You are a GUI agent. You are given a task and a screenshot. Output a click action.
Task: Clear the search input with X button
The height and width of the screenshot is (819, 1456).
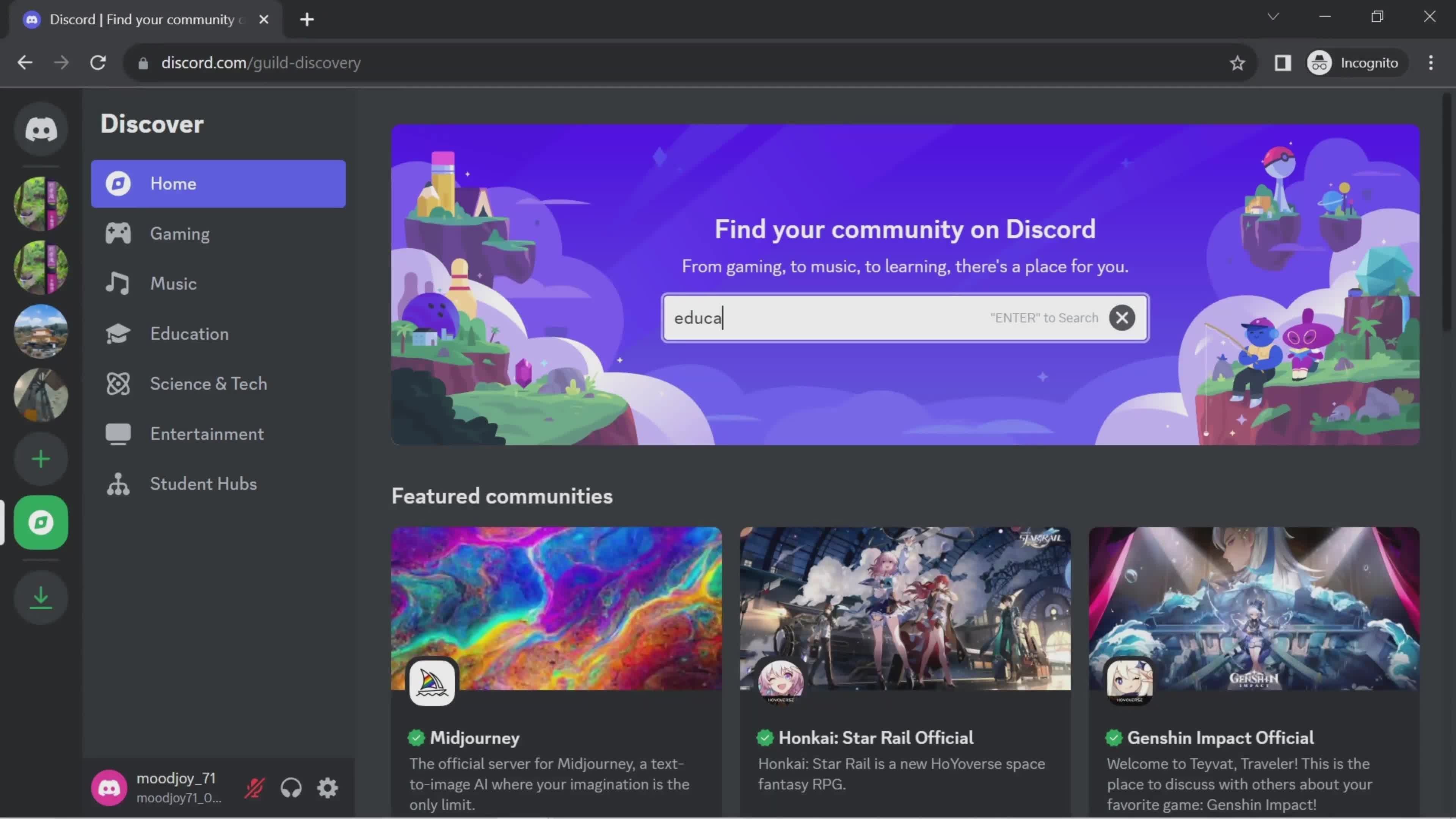[x=1122, y=317]
